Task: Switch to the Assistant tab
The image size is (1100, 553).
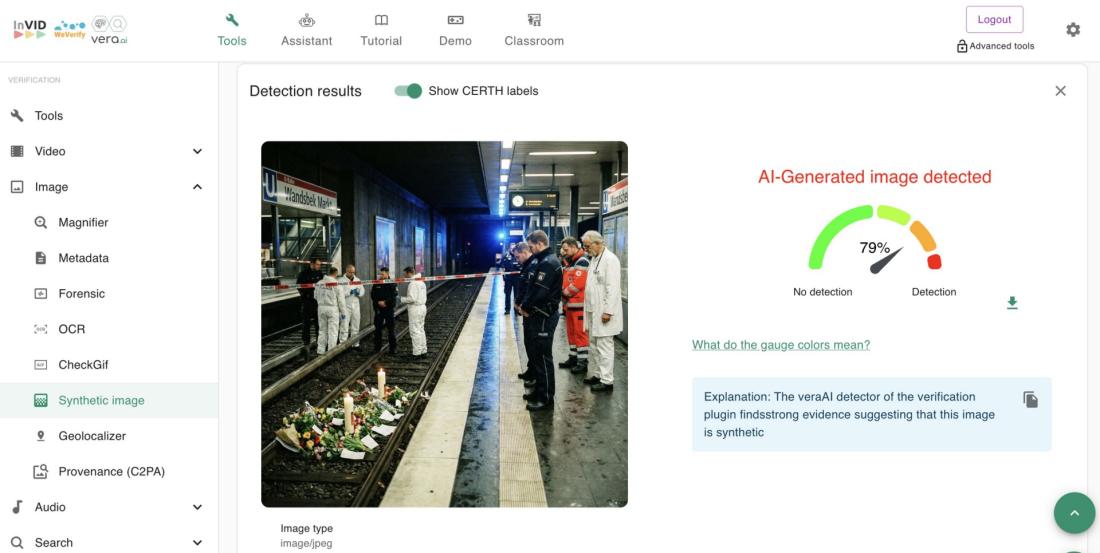Action: click(x=306, y=30)
